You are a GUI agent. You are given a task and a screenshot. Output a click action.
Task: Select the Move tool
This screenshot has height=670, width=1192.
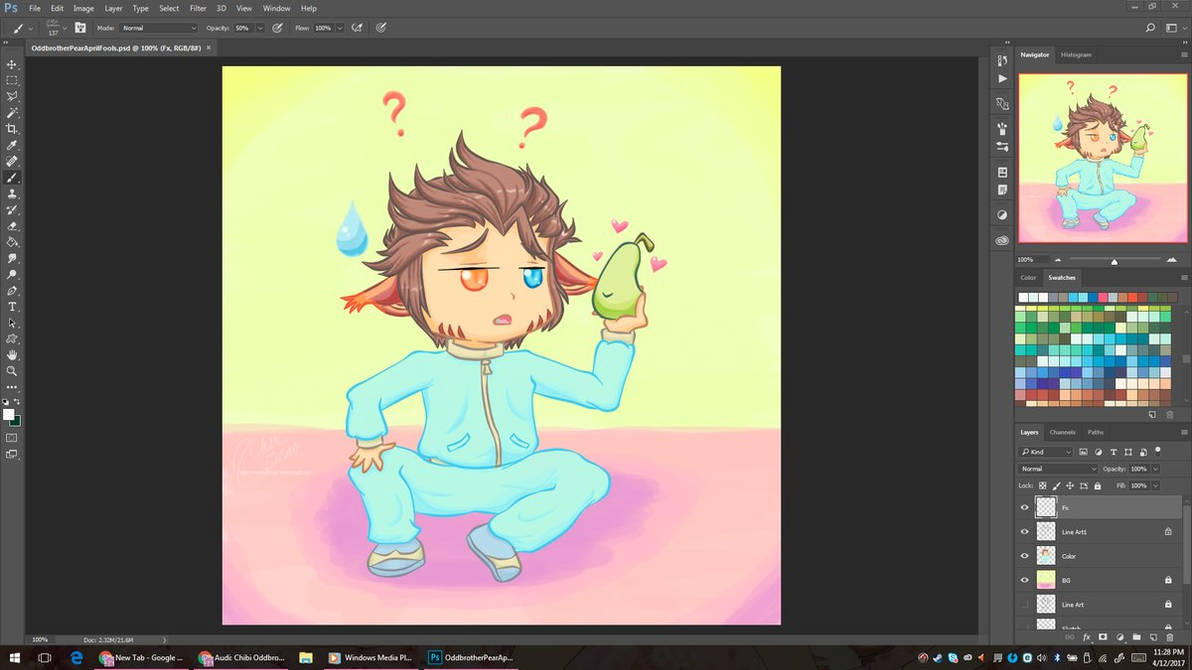tap(11, 65)
